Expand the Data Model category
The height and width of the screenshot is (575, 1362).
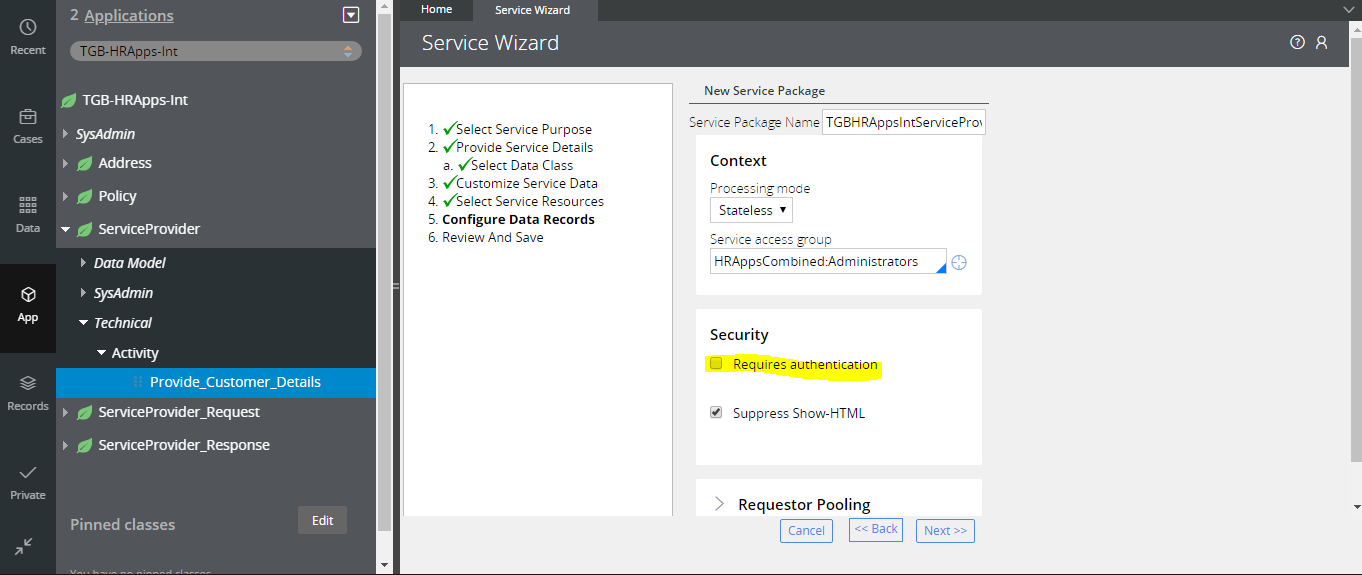pos(84,263)
